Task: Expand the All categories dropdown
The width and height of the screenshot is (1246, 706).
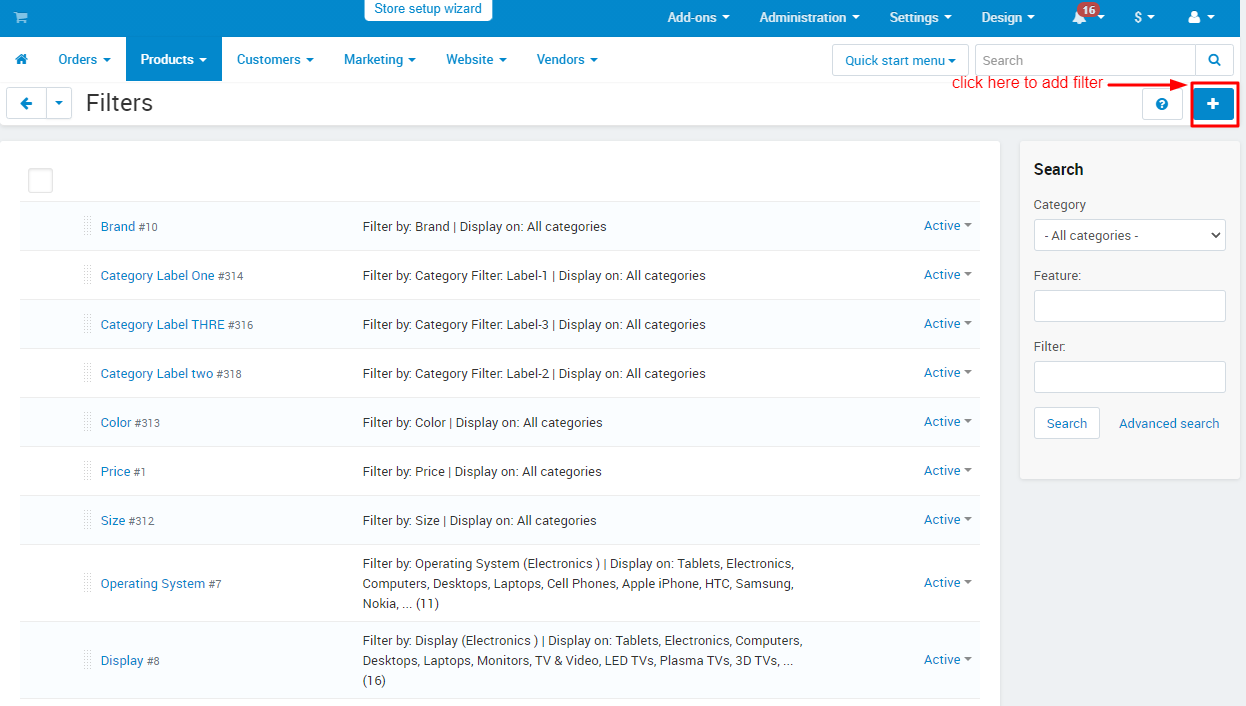Action: pyautogui.click(x=1129, y=236)
